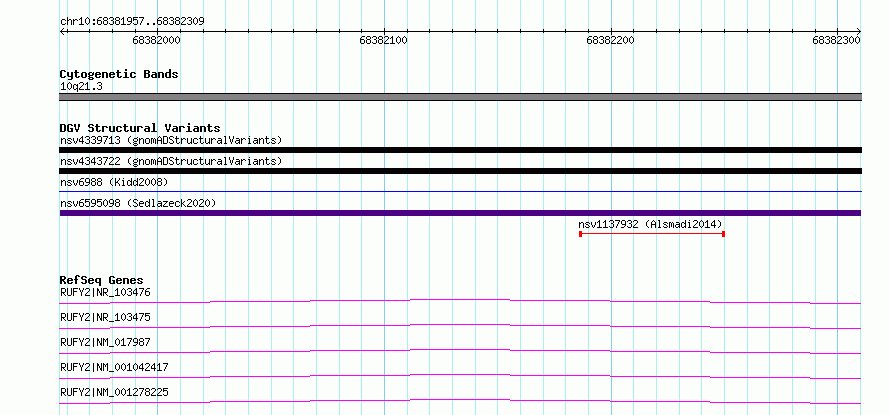Select variant label nsv4343722 (gnomADStructuralVariants)

click(171, 161)
